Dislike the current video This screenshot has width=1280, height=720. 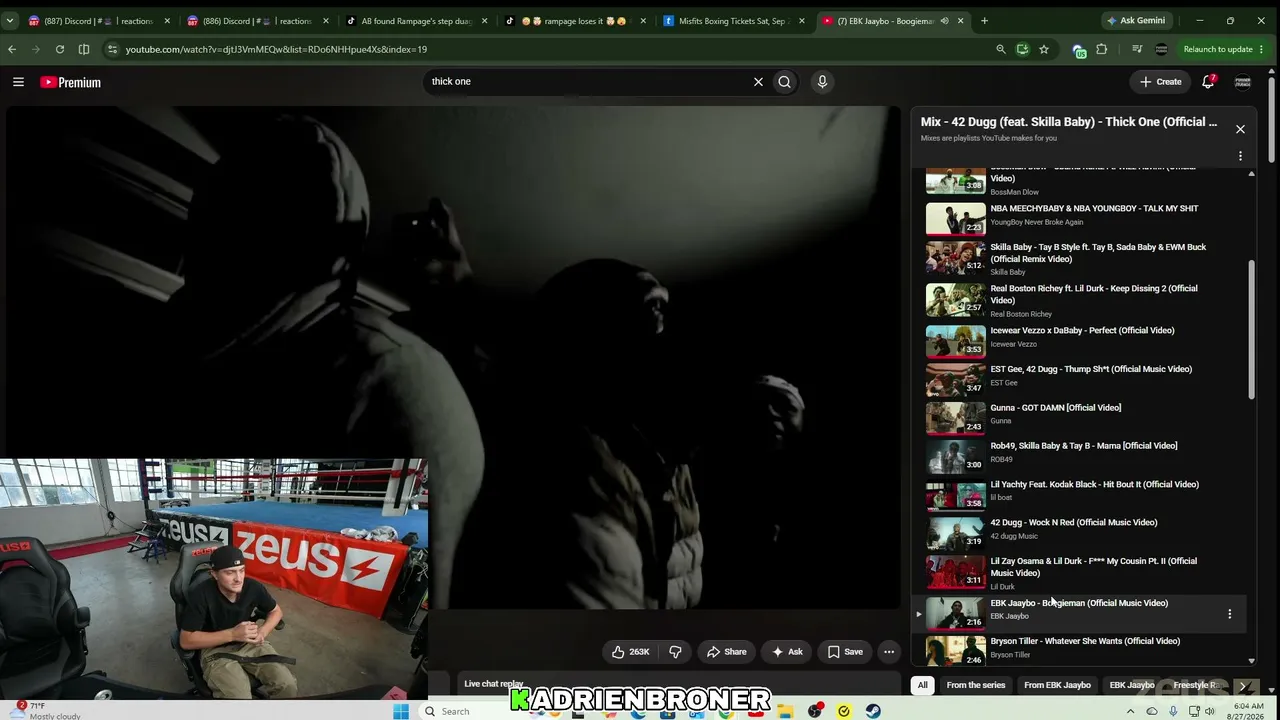675,652
